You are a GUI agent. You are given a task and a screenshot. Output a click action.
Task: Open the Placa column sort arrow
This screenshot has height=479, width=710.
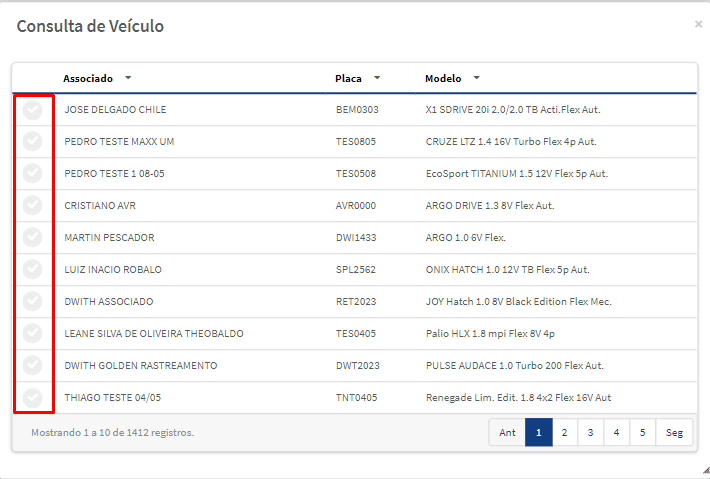pos(377,78)
